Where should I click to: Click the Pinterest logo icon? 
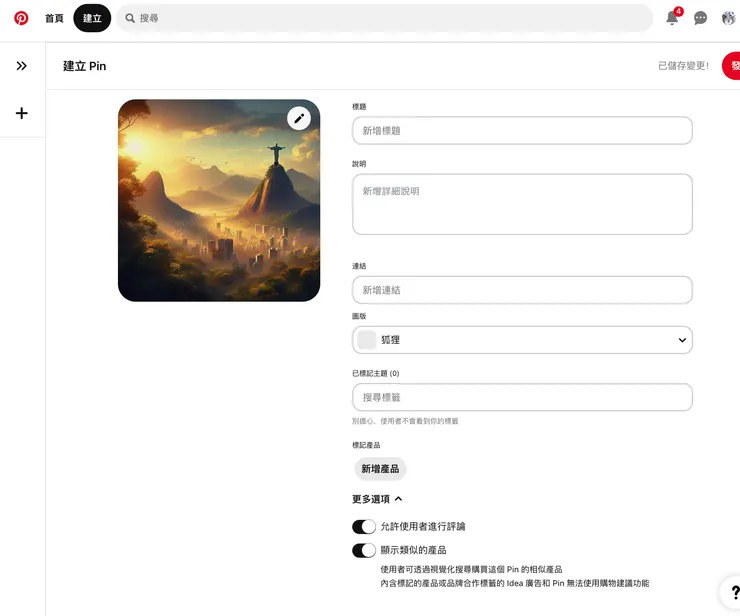tap(21, 18)
